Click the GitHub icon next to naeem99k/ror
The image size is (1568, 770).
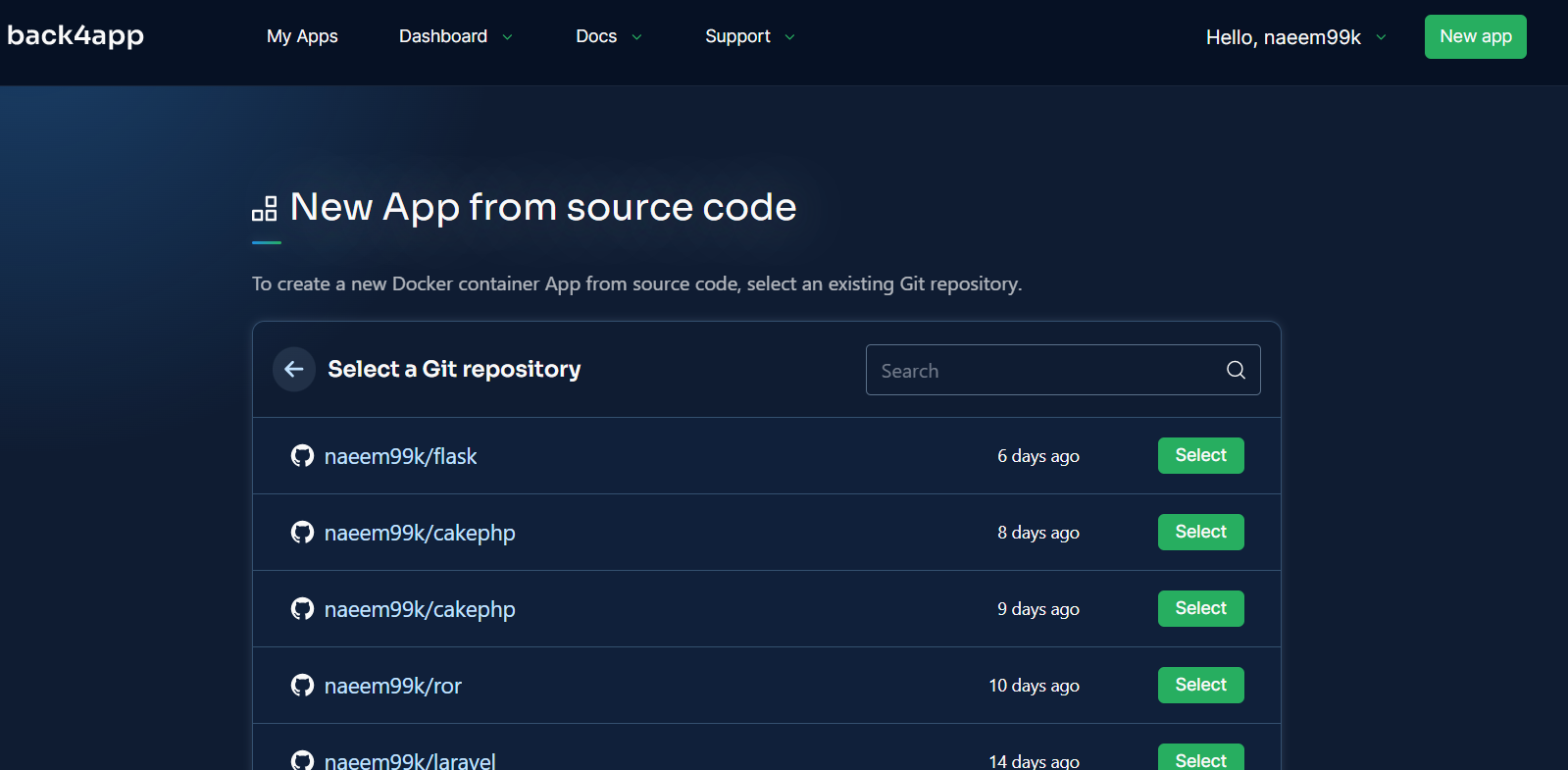pos(302,685)
